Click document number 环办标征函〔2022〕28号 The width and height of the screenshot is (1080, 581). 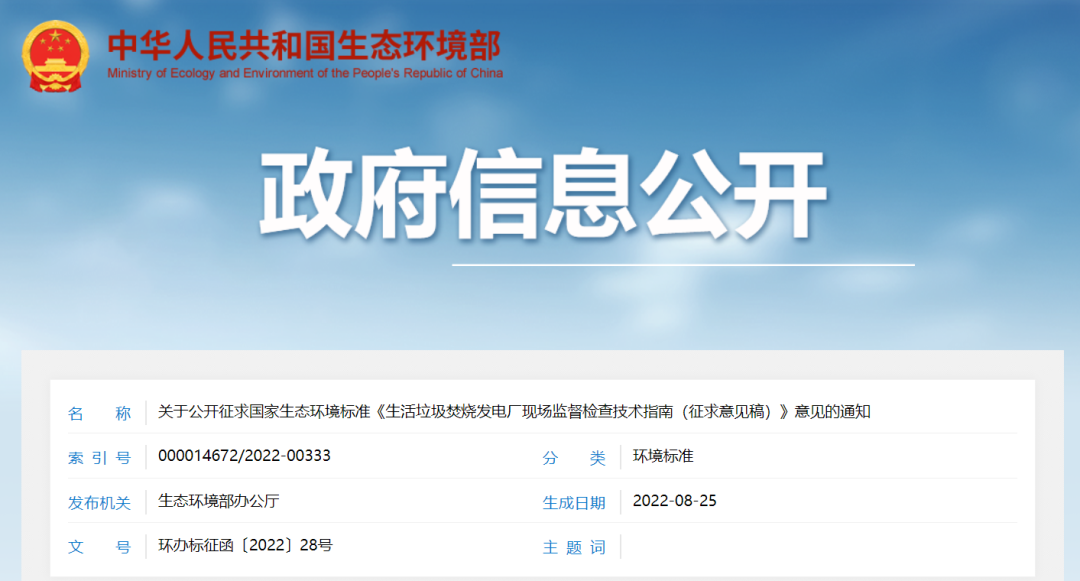245,546
